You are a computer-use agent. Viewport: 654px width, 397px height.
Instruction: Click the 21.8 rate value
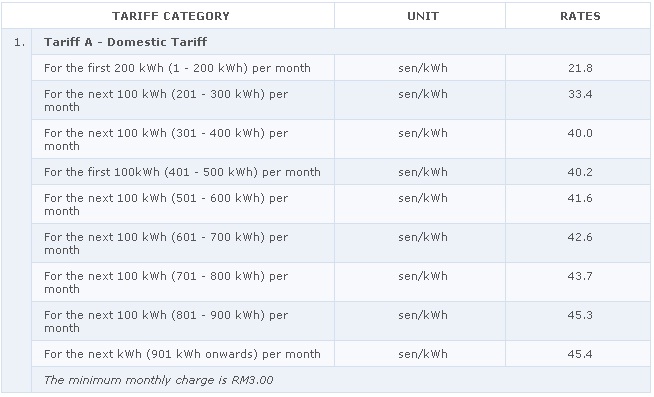(x=580, y=68)
